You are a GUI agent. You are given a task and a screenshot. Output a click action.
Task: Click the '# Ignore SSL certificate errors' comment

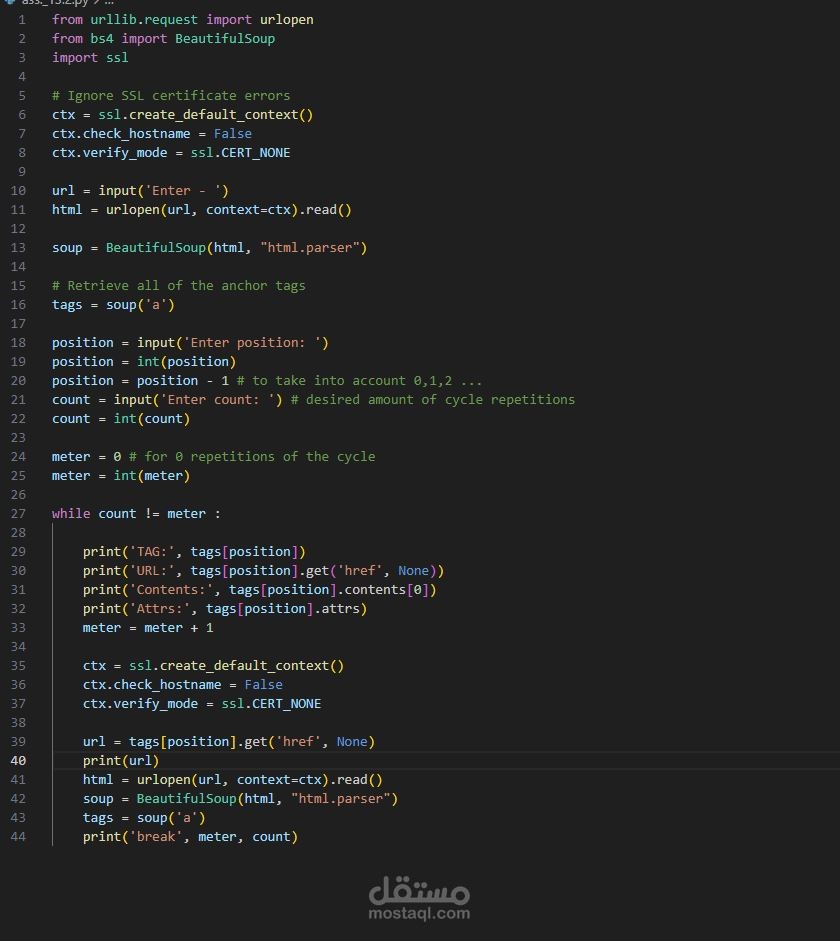point(171,96)
